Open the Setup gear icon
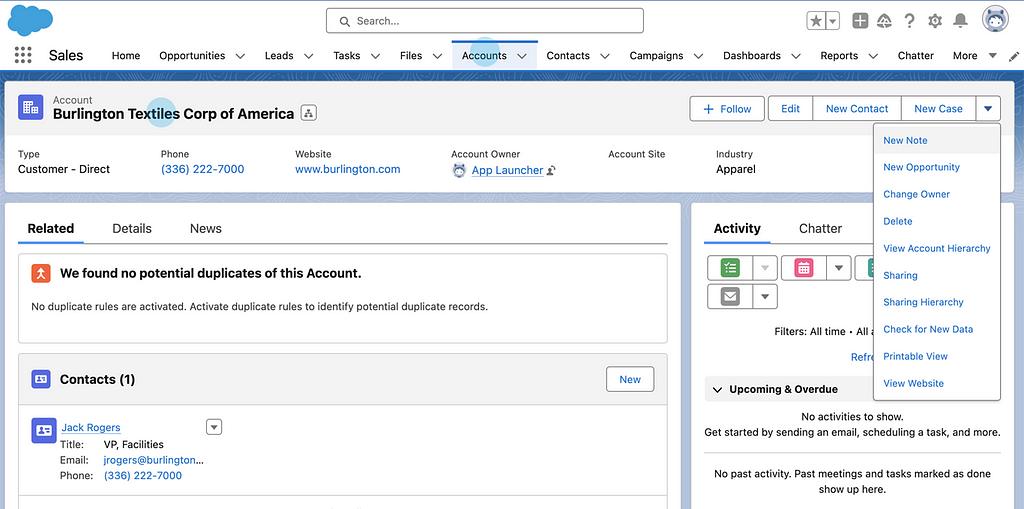Viewport: 1024px width, 509px height. tap(935, 21)
